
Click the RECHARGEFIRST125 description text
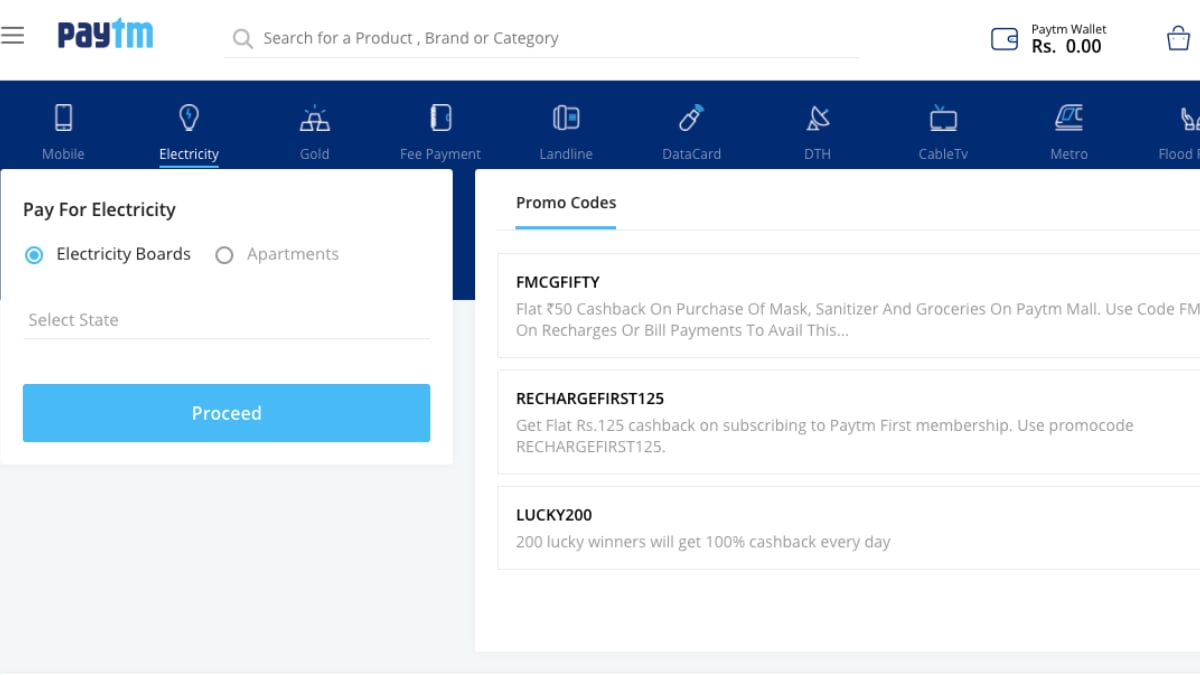coord(825,436)
